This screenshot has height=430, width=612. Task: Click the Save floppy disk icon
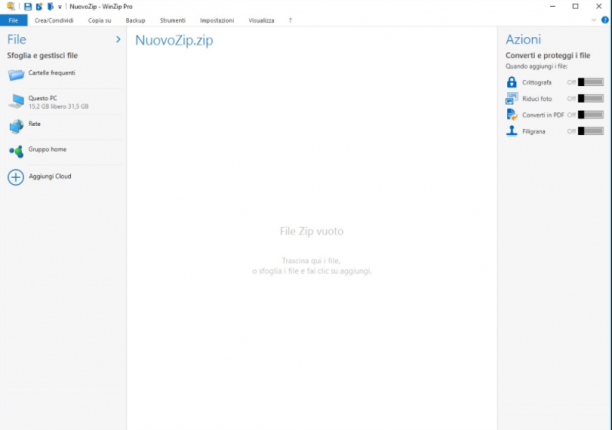point(28,7)
